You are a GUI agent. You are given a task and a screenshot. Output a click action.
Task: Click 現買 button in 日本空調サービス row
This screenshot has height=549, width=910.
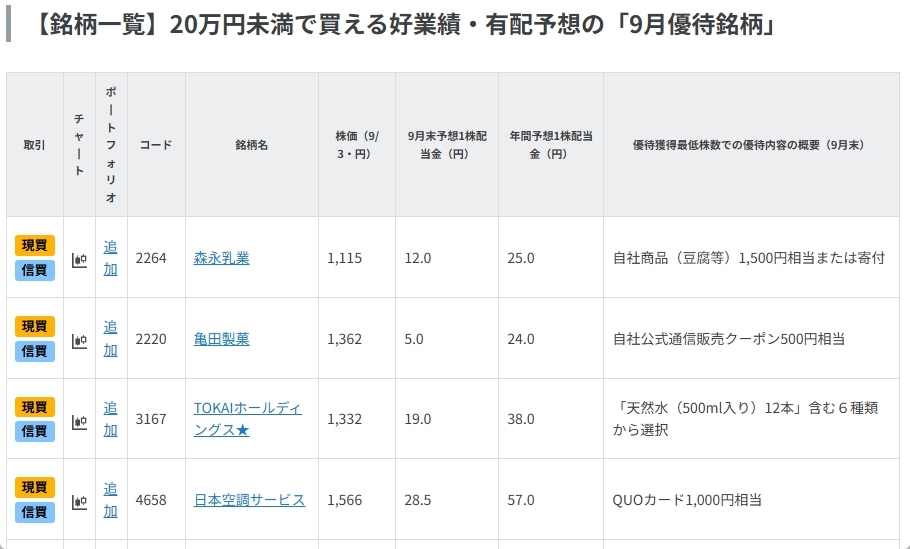click(x=35, y=487)
